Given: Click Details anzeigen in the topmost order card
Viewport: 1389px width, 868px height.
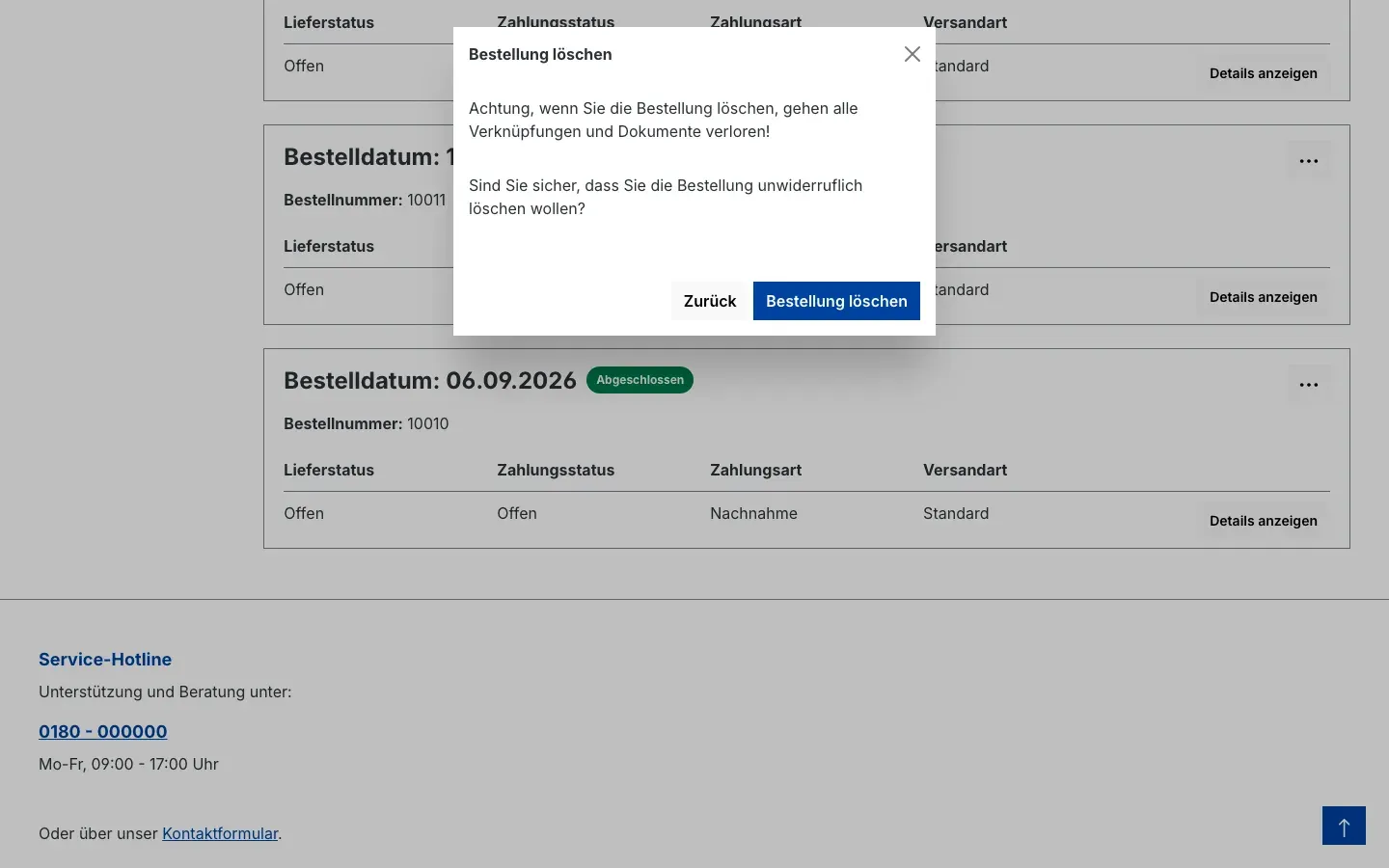Looking at the screenshot, I should [x=1263, y=73].
